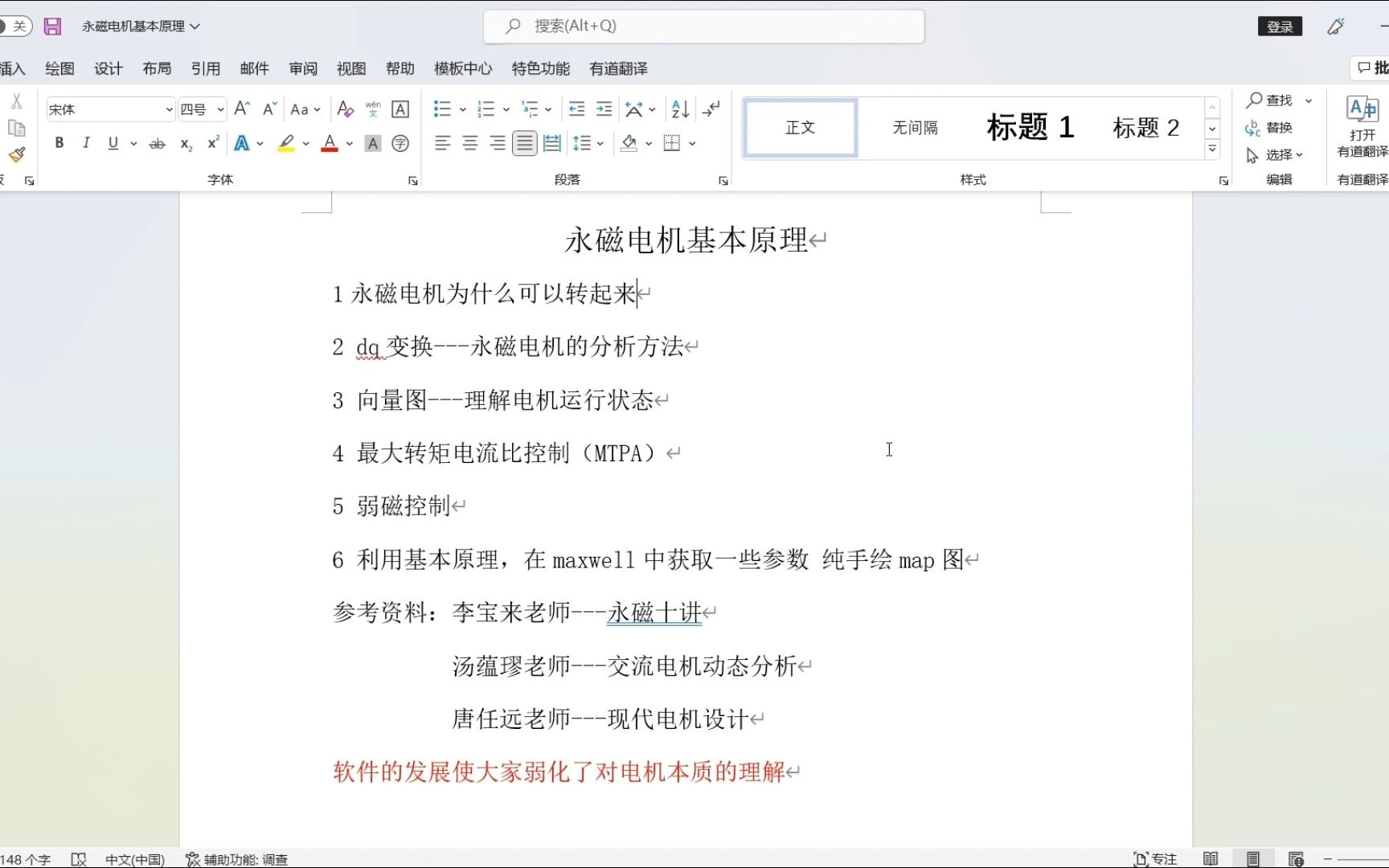Click the character shading icon
The width and height of the screenshot is (1389, 868).
(373, 143)
